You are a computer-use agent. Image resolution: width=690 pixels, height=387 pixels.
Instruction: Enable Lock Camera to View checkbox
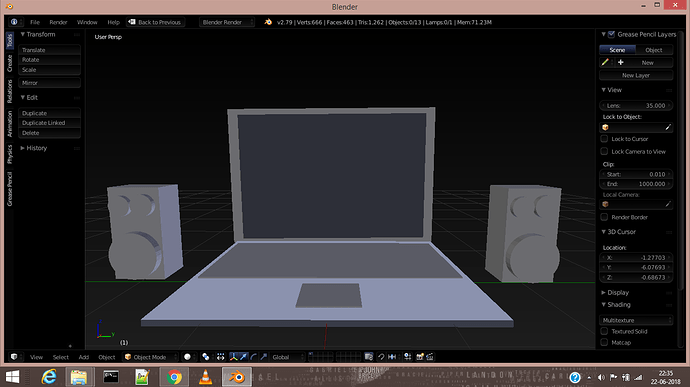(x=605, y=151)
